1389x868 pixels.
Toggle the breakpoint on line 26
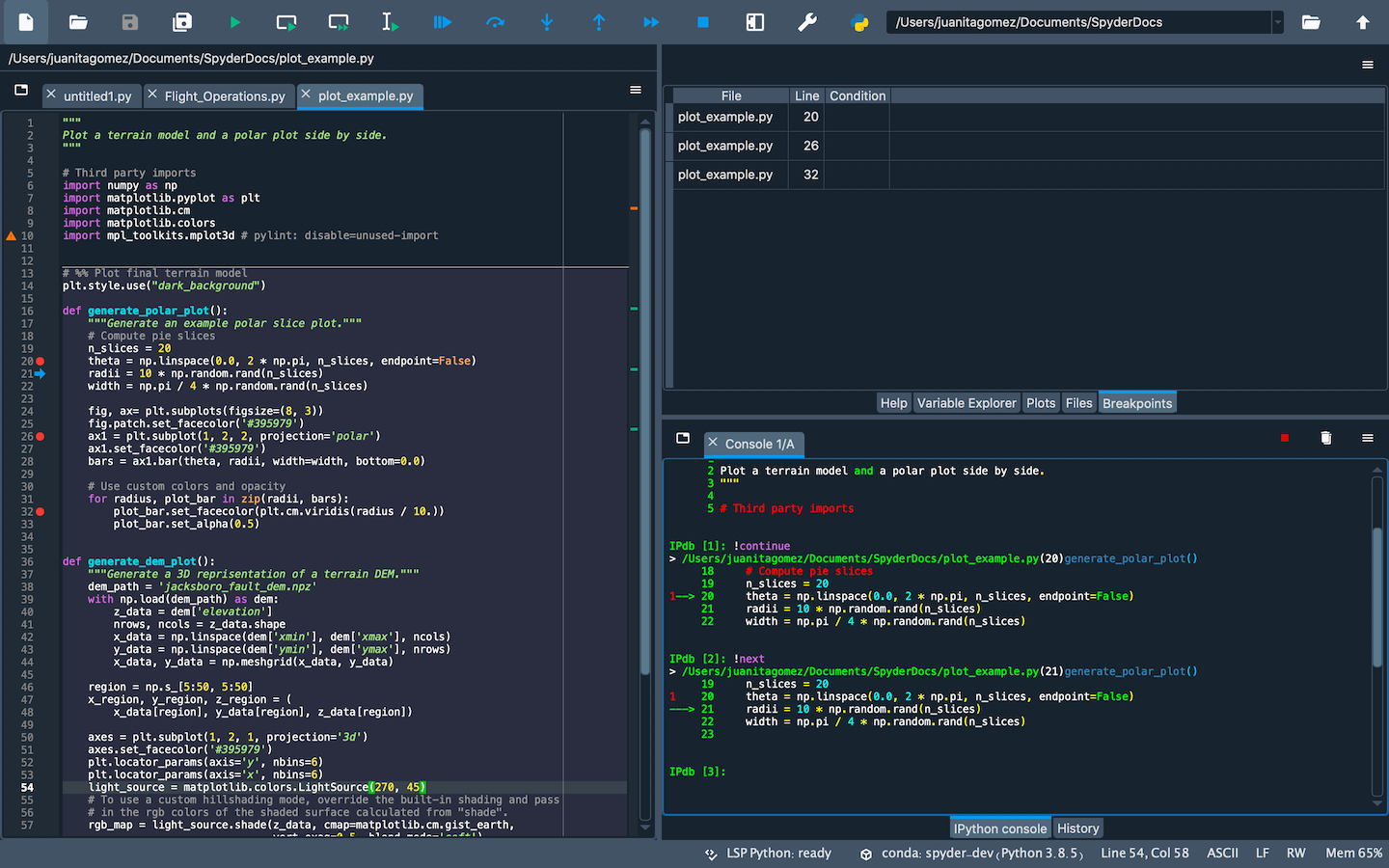pyautogui.click(x=41, y=436)
